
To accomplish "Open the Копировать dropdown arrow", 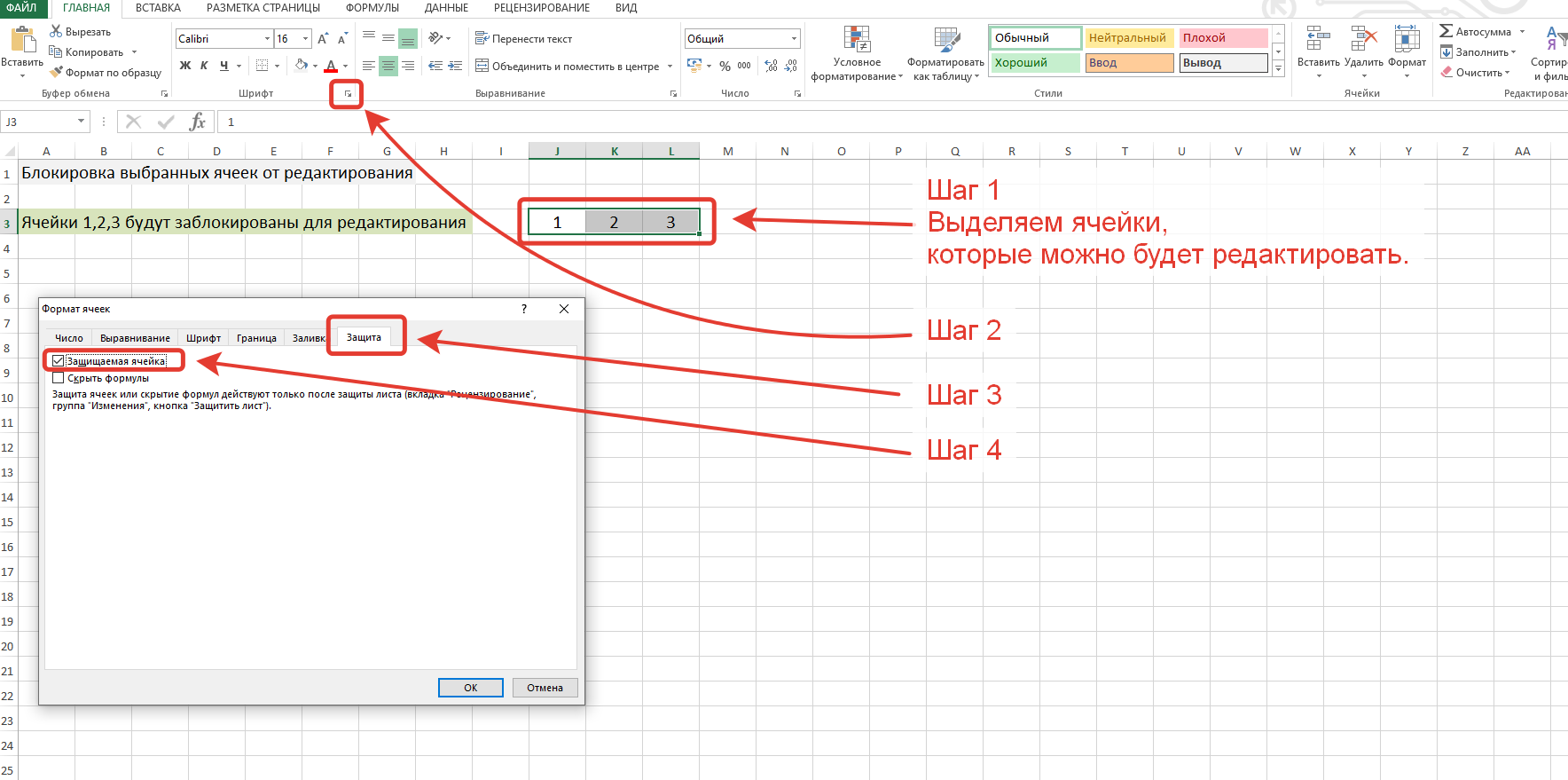I will (135, 51).
